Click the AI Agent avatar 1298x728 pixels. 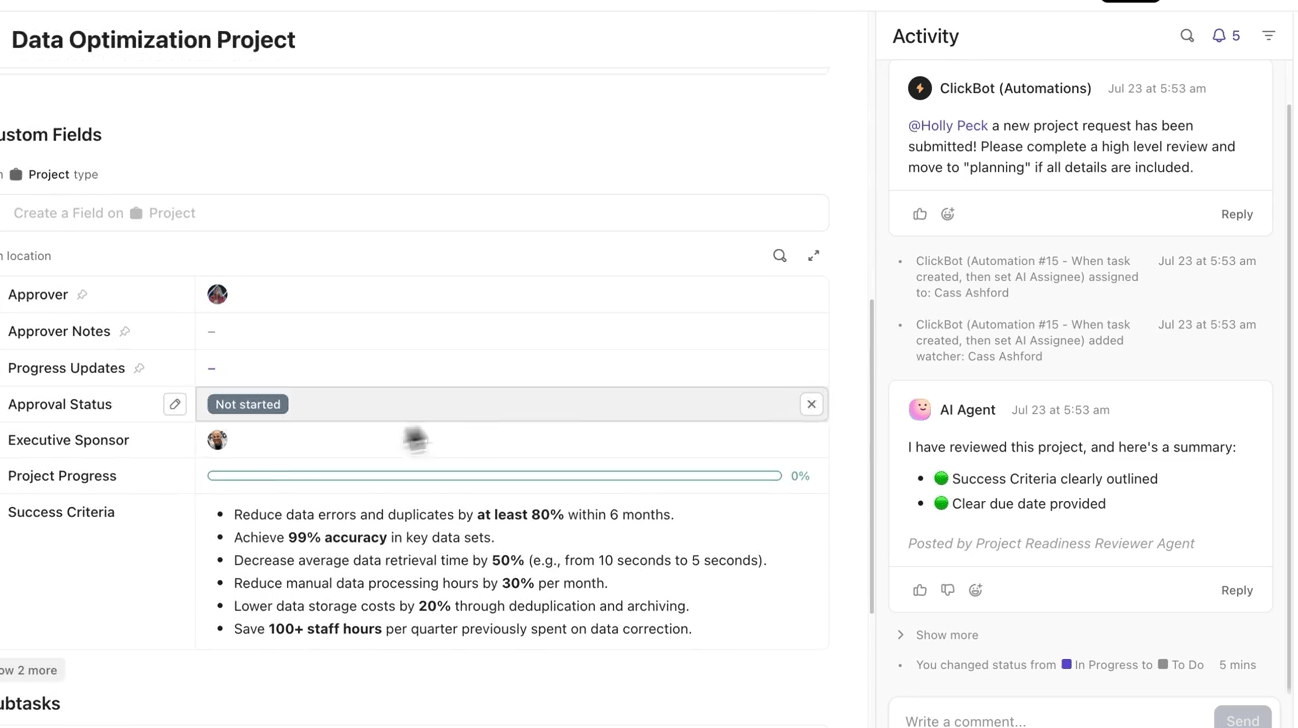[x=919, y=409]
